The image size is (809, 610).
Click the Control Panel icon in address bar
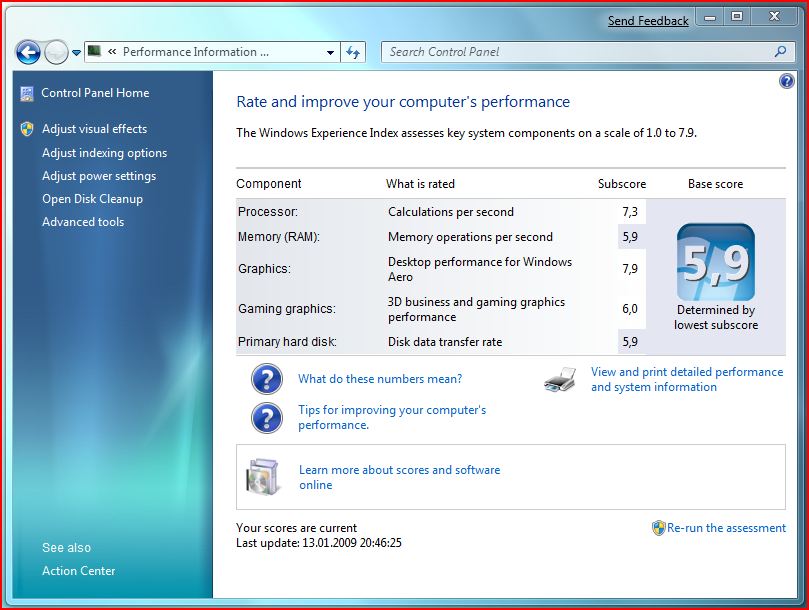pos(94,51)
